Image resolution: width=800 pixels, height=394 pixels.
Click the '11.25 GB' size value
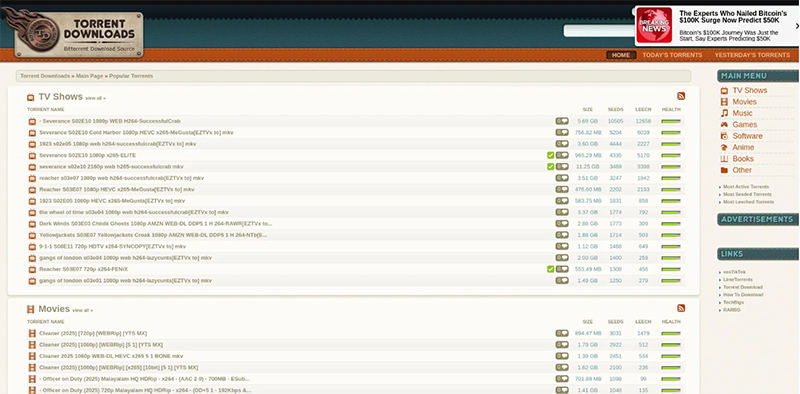click(587, 167)
